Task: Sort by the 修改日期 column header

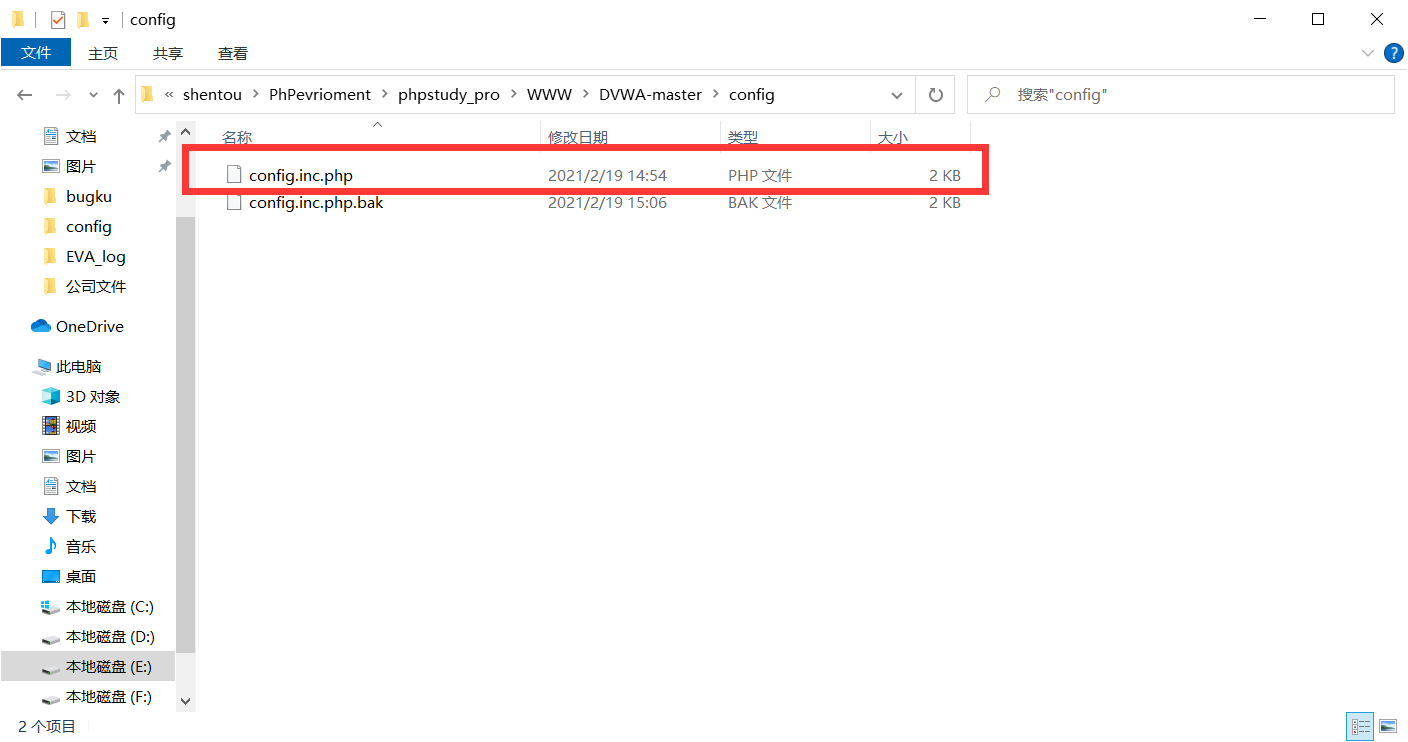Action: click(x=578, y=137)
